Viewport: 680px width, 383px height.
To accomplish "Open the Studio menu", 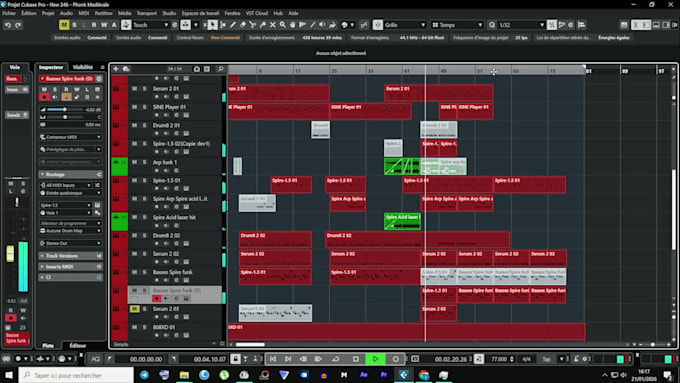I will 169,13.
